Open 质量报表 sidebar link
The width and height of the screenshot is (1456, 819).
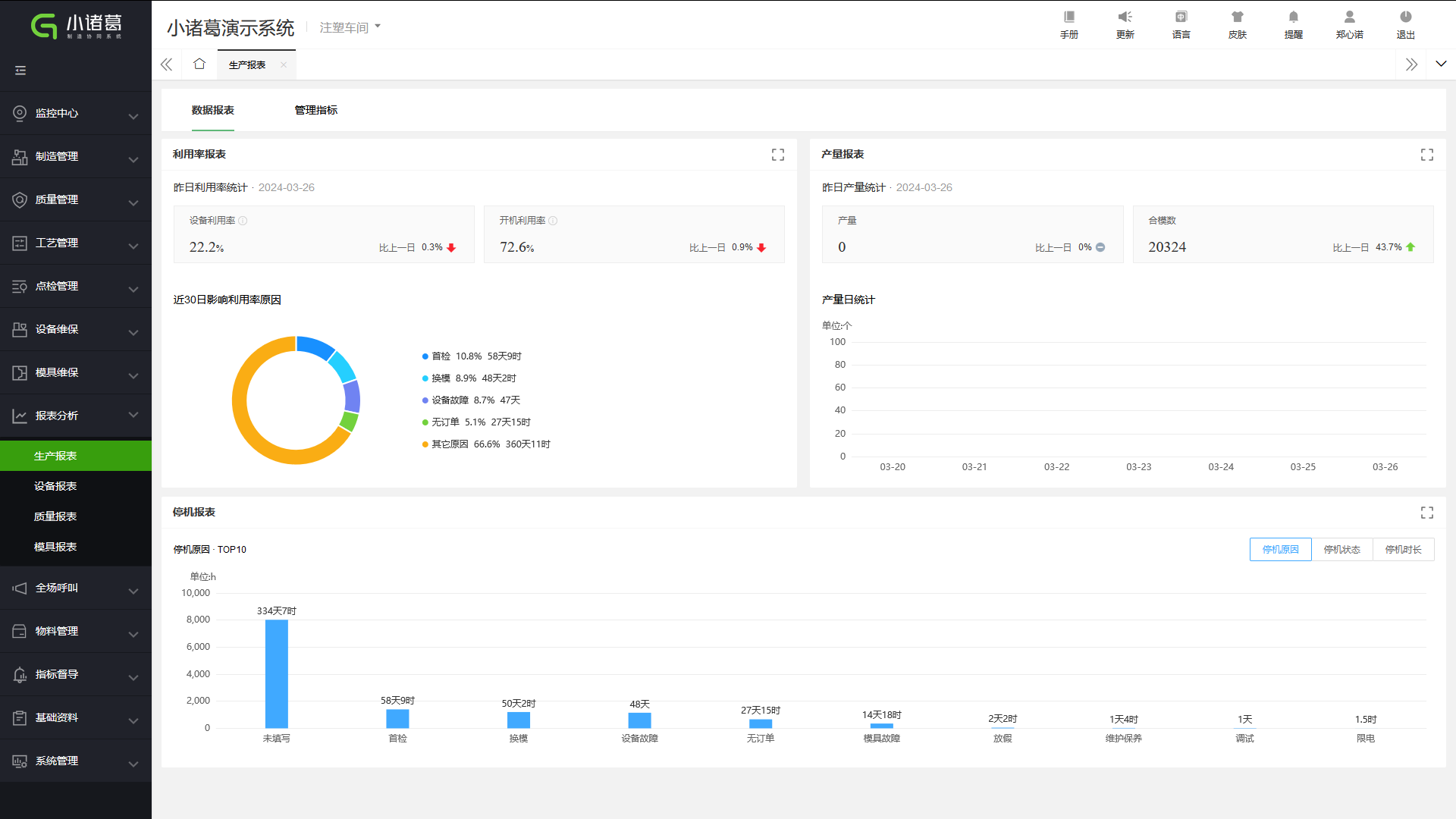(x=55, y=517)
